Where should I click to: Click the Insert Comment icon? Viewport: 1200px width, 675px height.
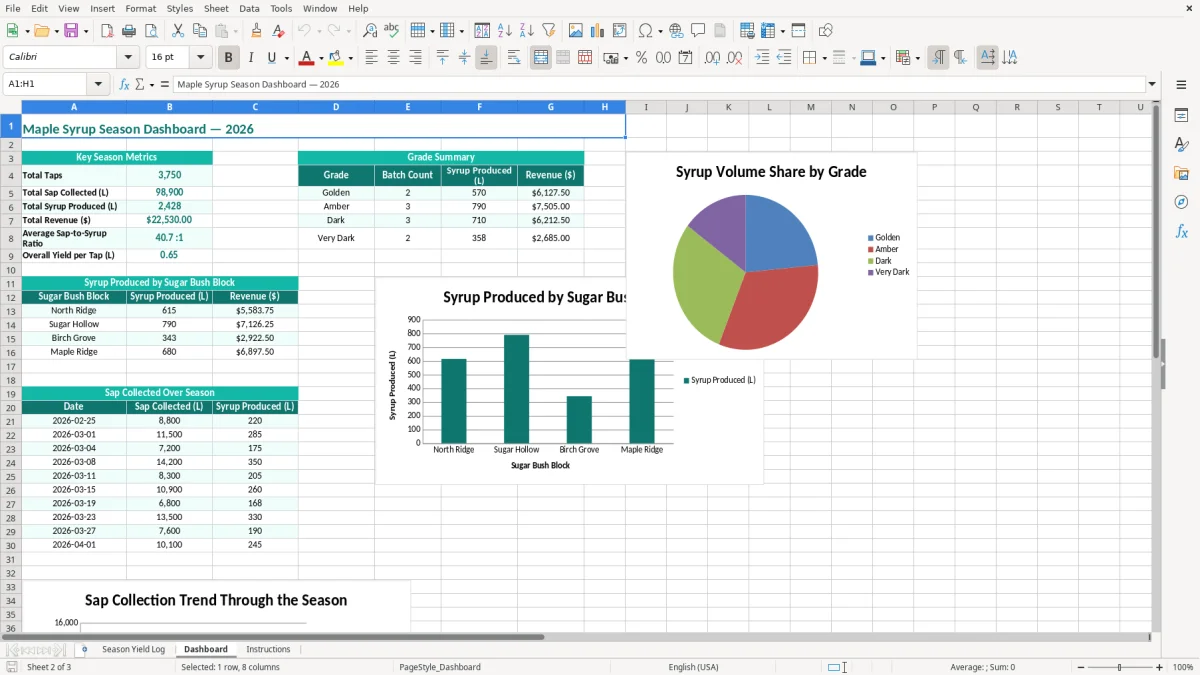point(698,31)
